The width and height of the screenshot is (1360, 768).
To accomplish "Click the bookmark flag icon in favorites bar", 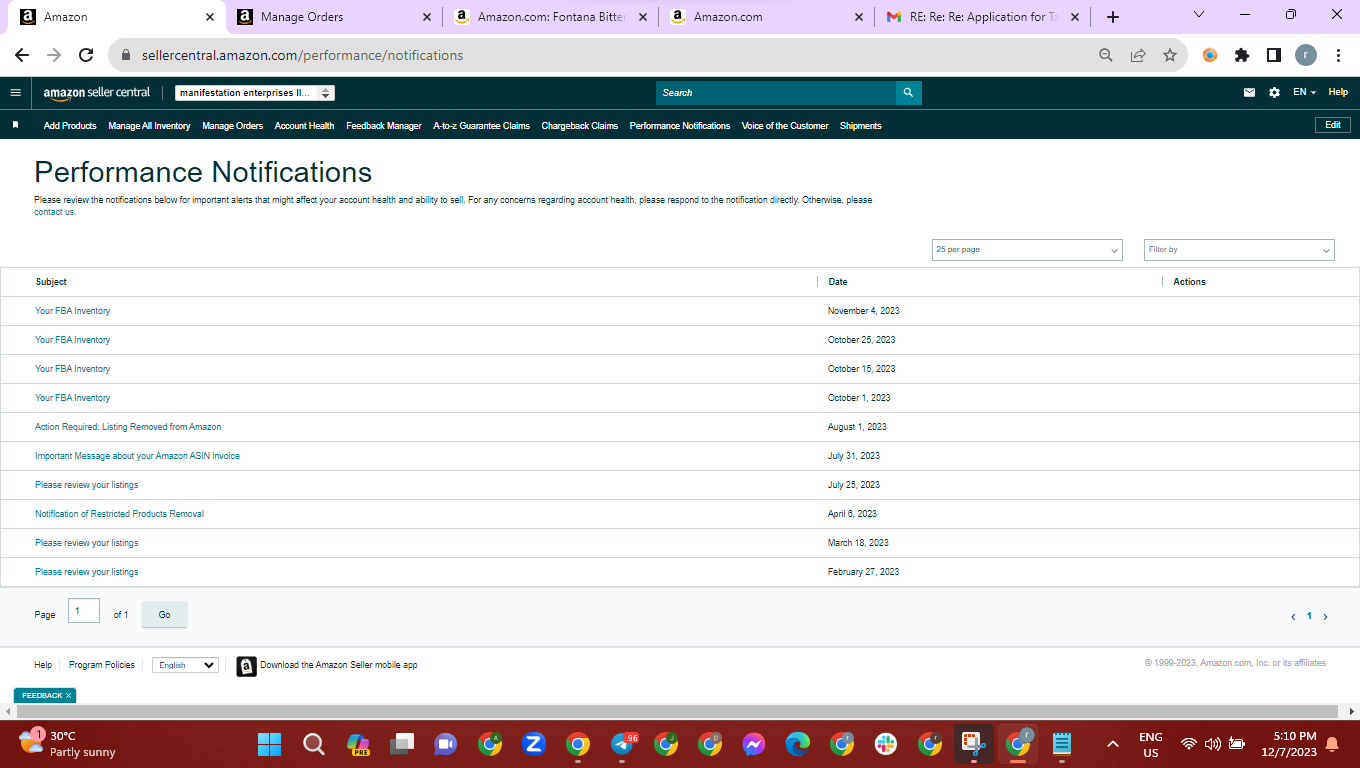I will pos(15,125).
